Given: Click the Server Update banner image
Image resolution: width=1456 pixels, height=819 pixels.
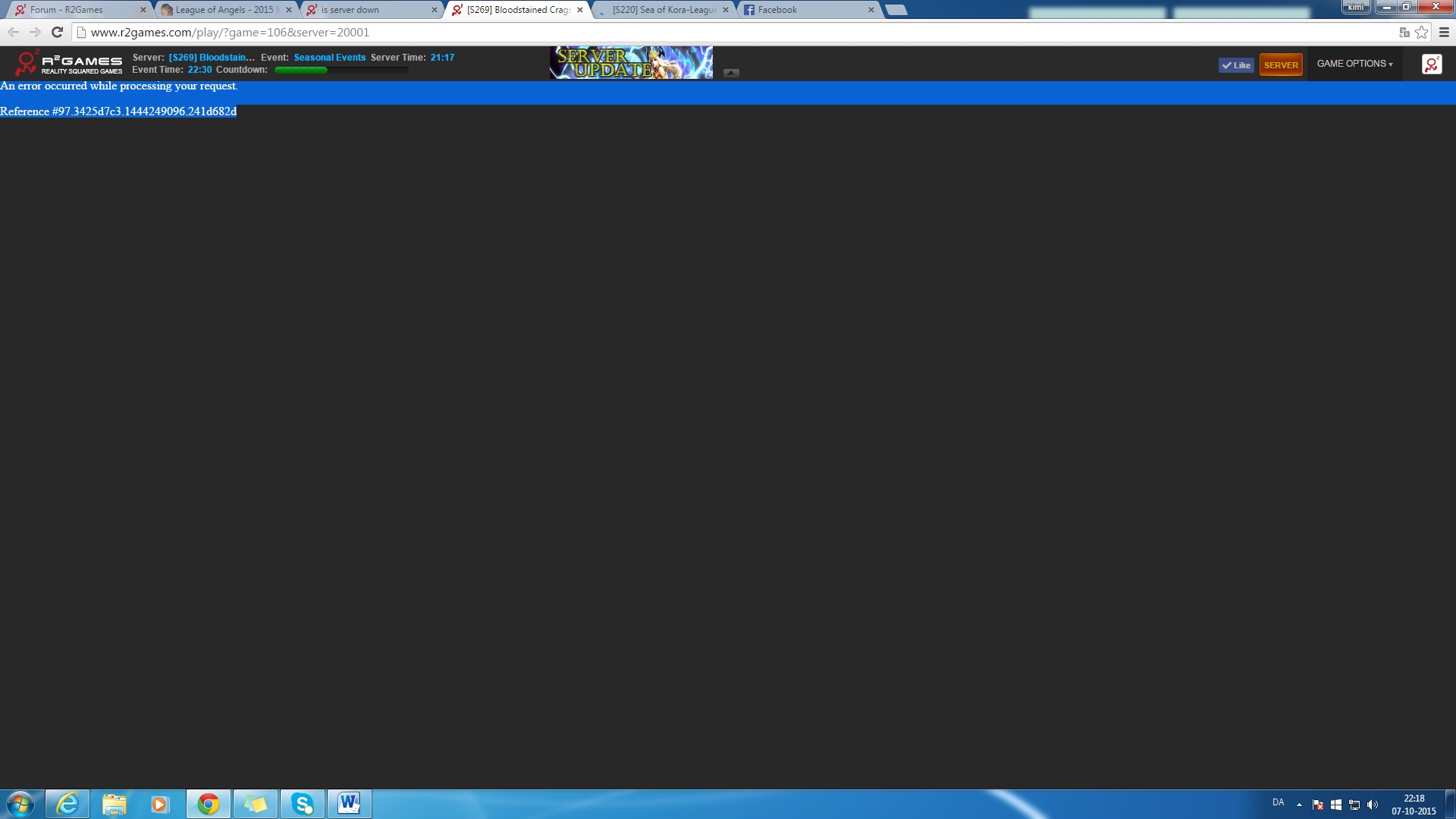Looking at the screenshot, I should pos(631,63).
